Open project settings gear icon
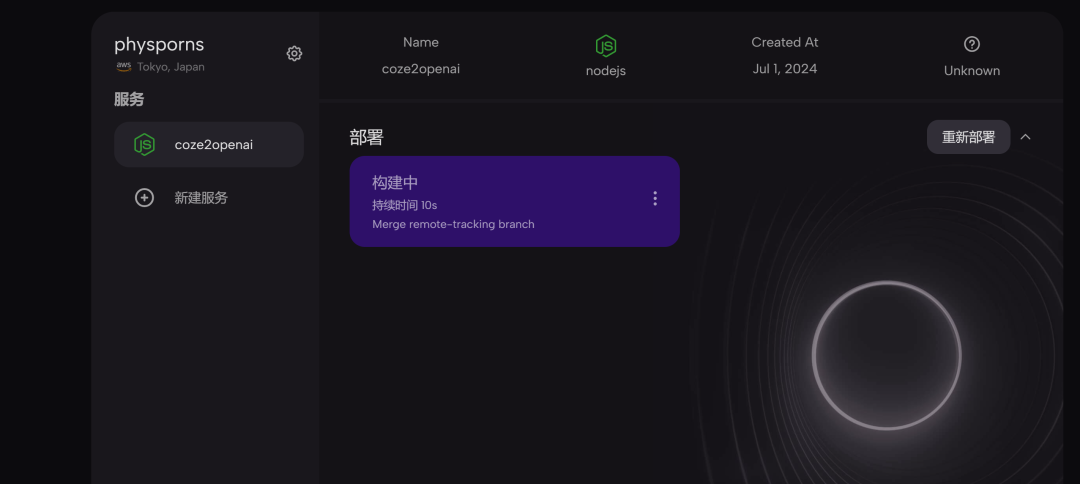1080x484 pixels. click(294, 54)
